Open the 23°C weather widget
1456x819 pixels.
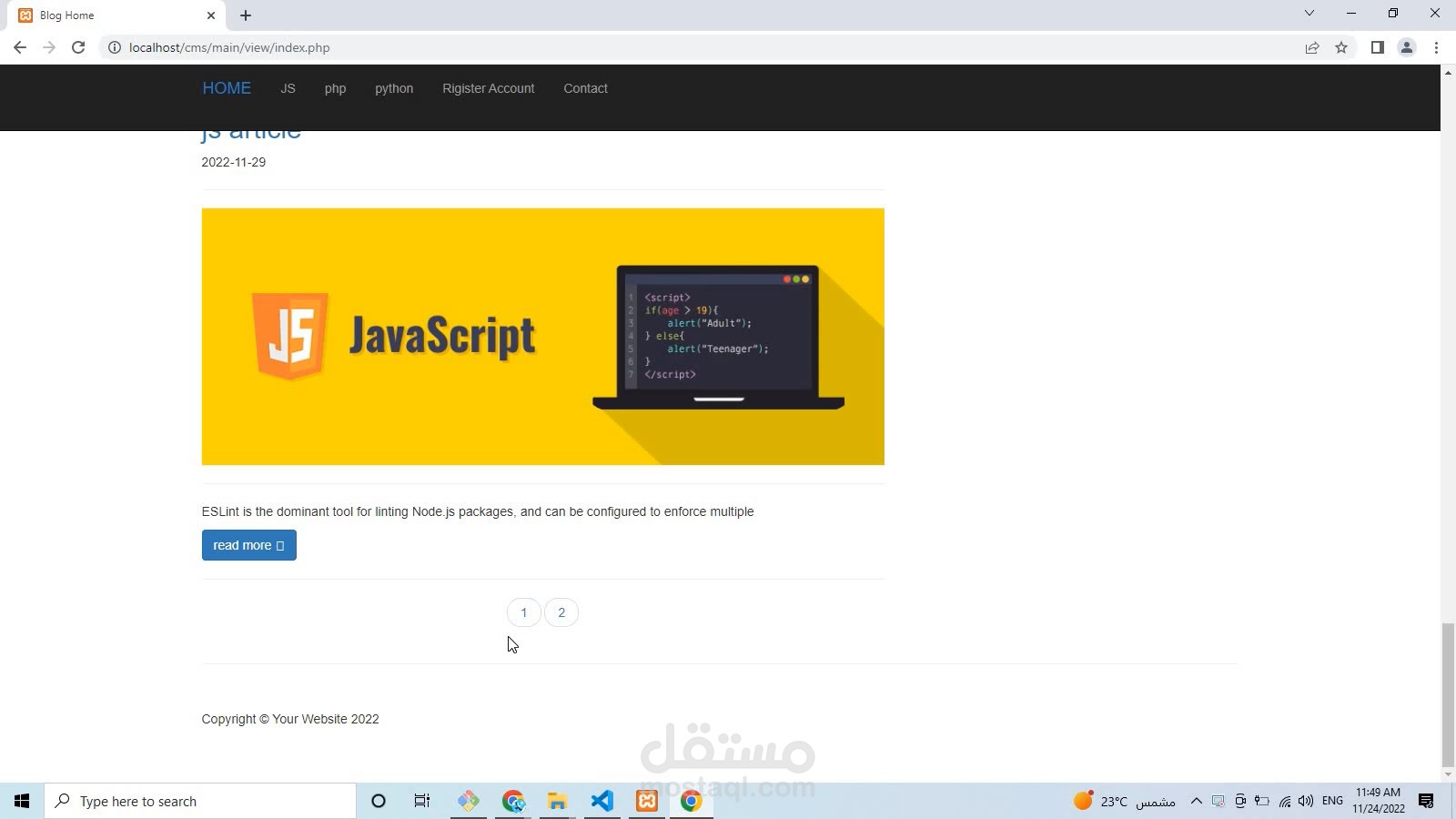coord(1125,801)
